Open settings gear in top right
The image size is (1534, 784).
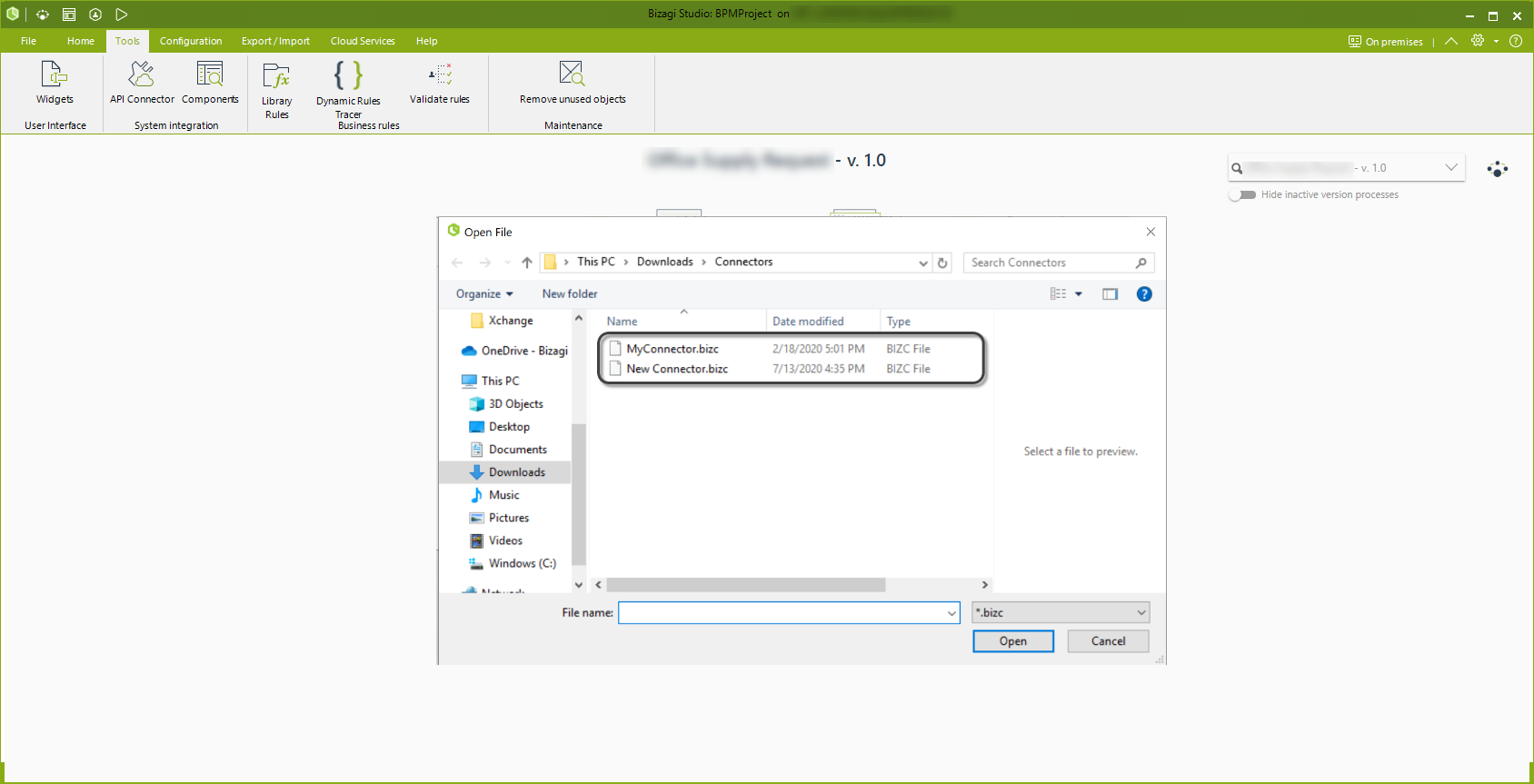click(1478, 41)
